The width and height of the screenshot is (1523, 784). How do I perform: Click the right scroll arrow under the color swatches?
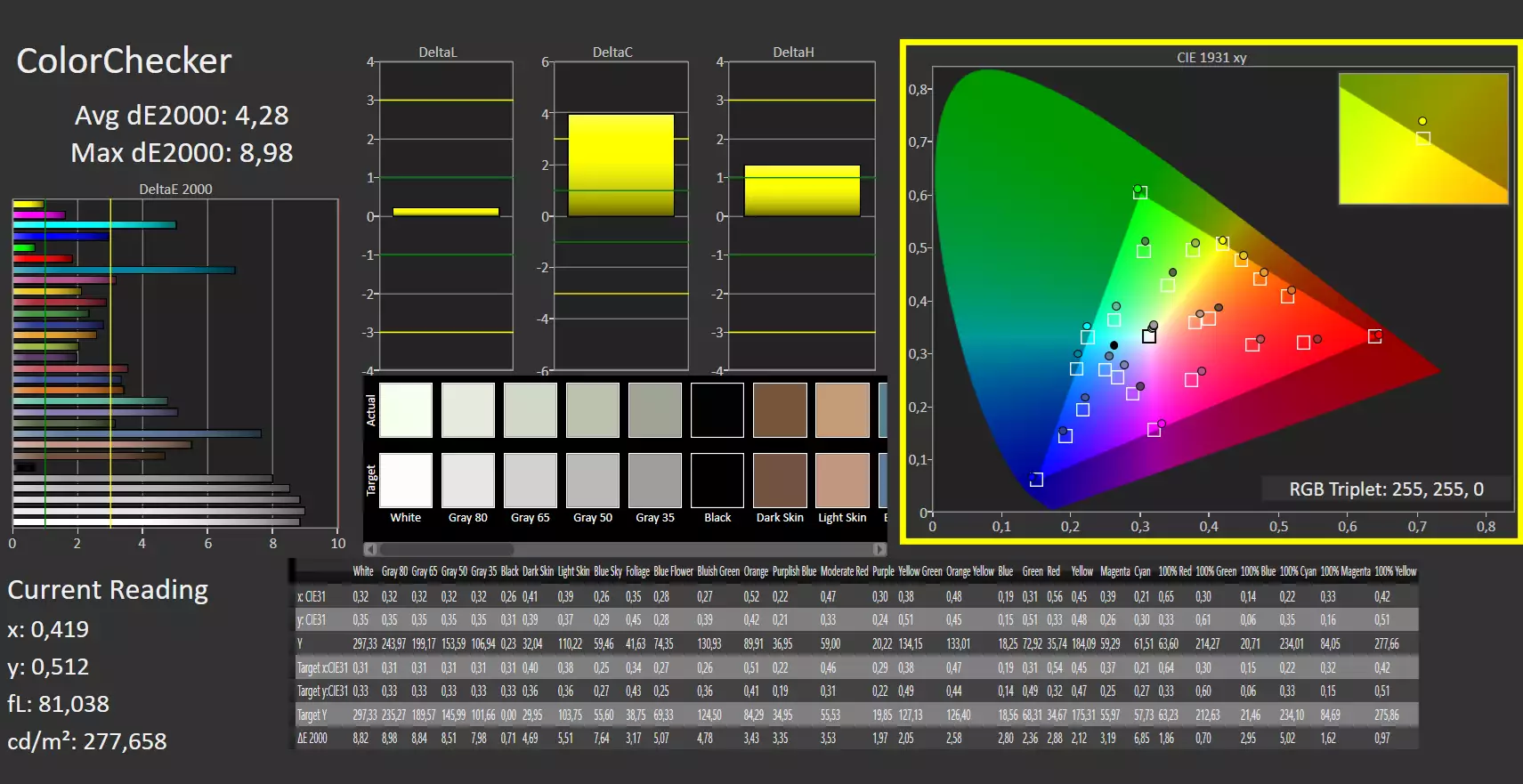point(879,549)
